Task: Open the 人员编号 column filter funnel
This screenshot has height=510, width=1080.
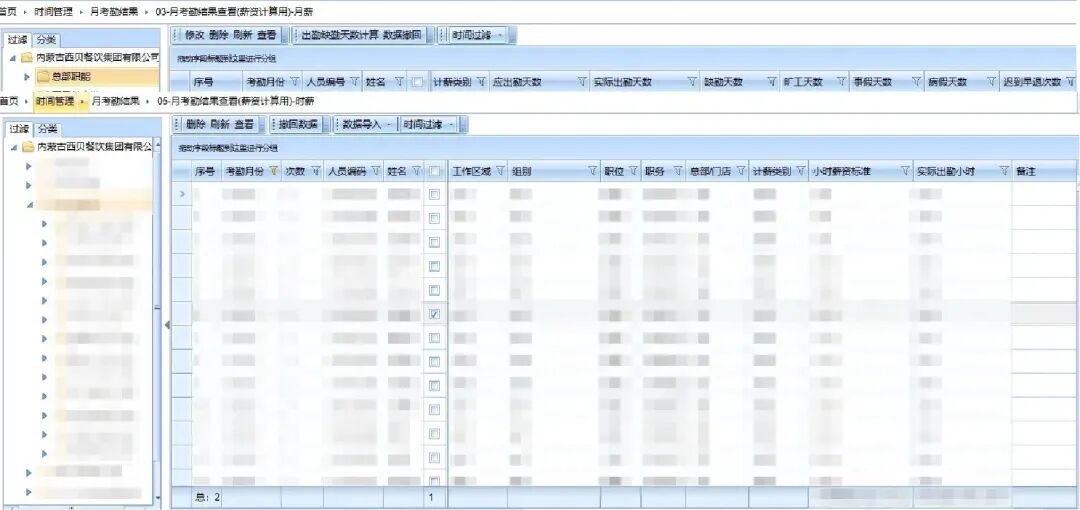Action: point(354,82)
